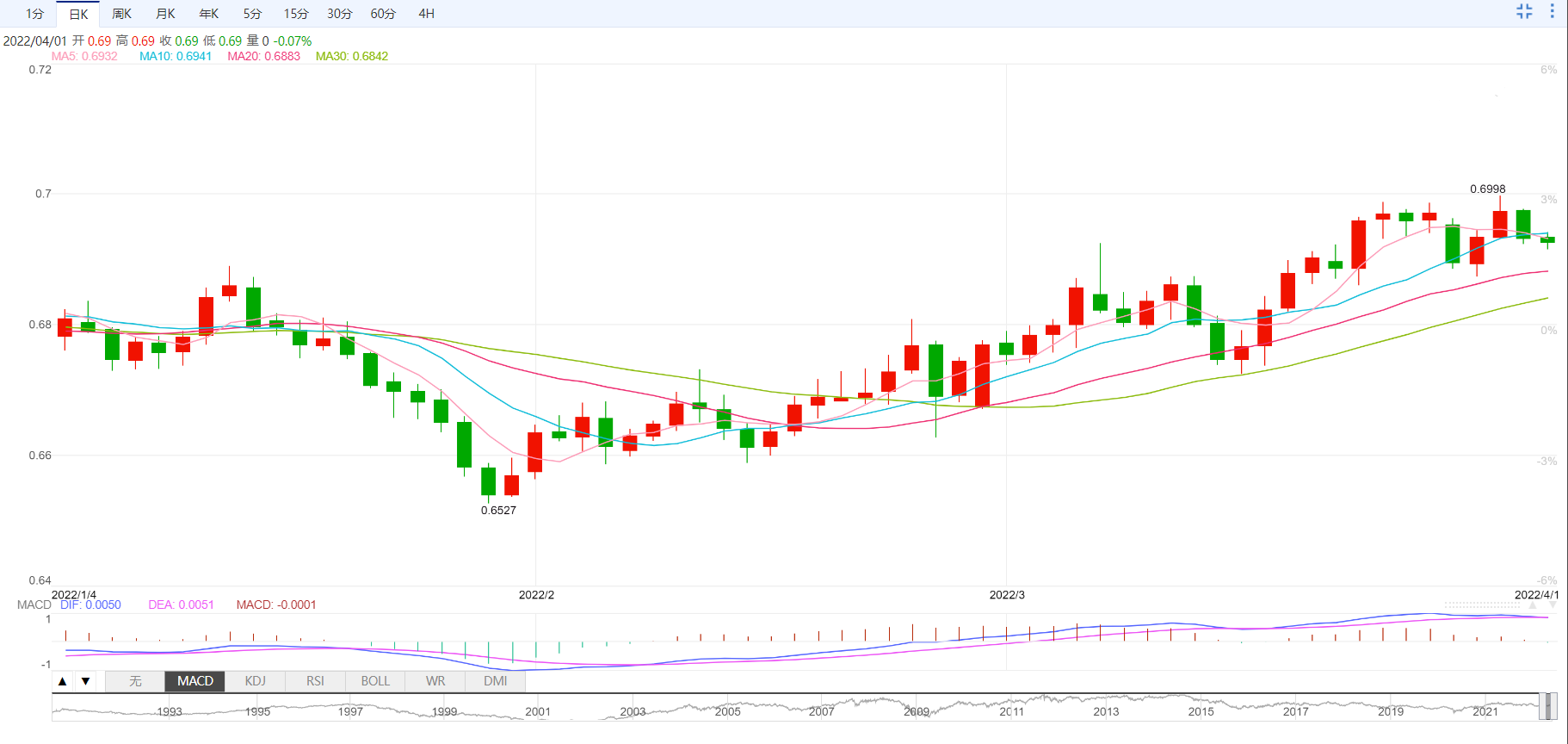1568x744 pixels.
Task: Switch indicator to RSI
Action: [x=316, y=681]
